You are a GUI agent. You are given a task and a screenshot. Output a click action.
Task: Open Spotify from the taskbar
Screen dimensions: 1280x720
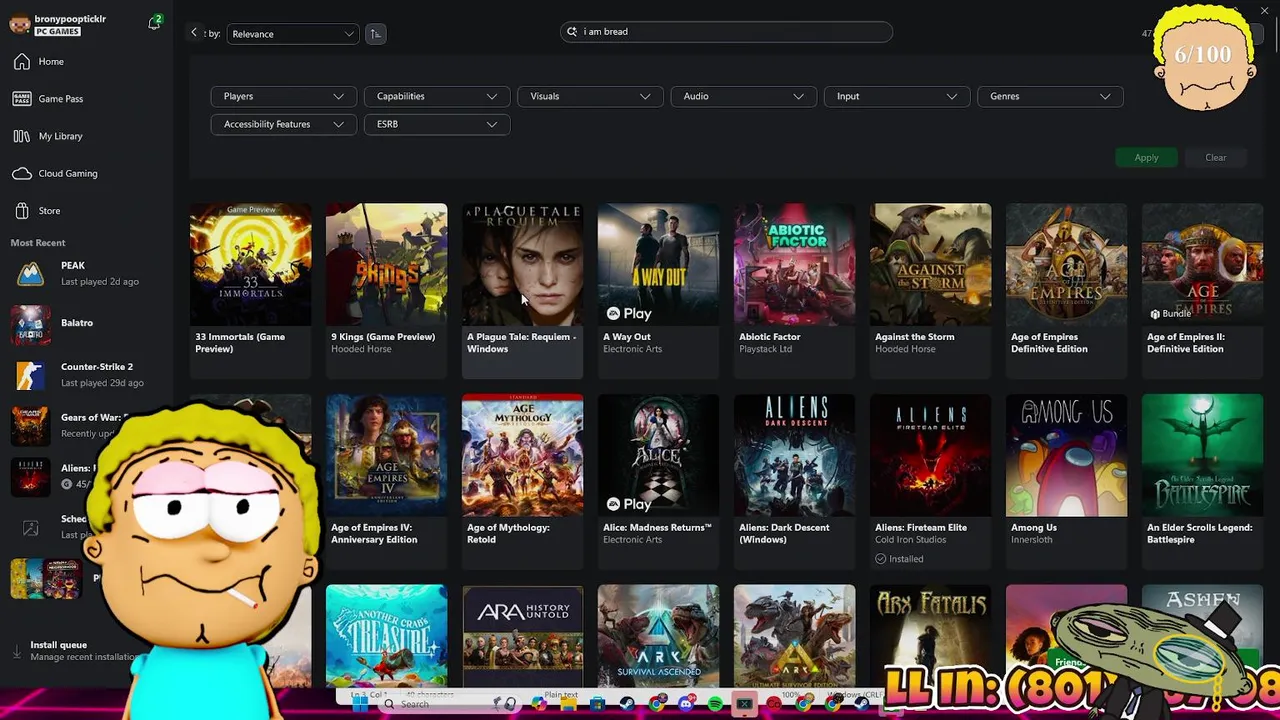(x=715, y=704)
